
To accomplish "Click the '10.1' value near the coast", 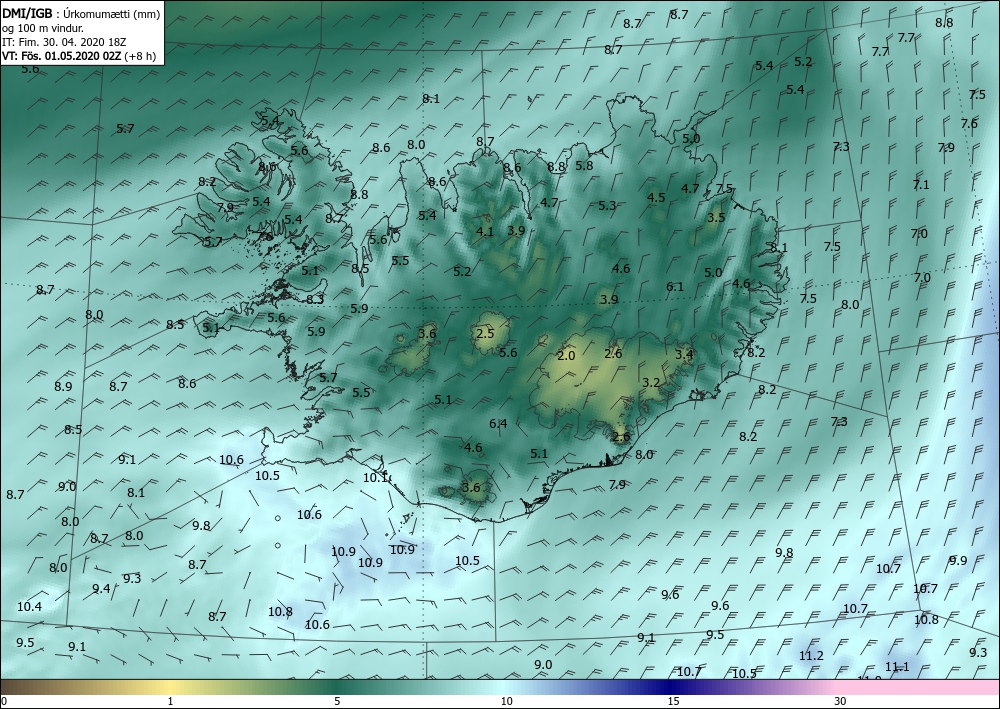I will tap(376, 478).
